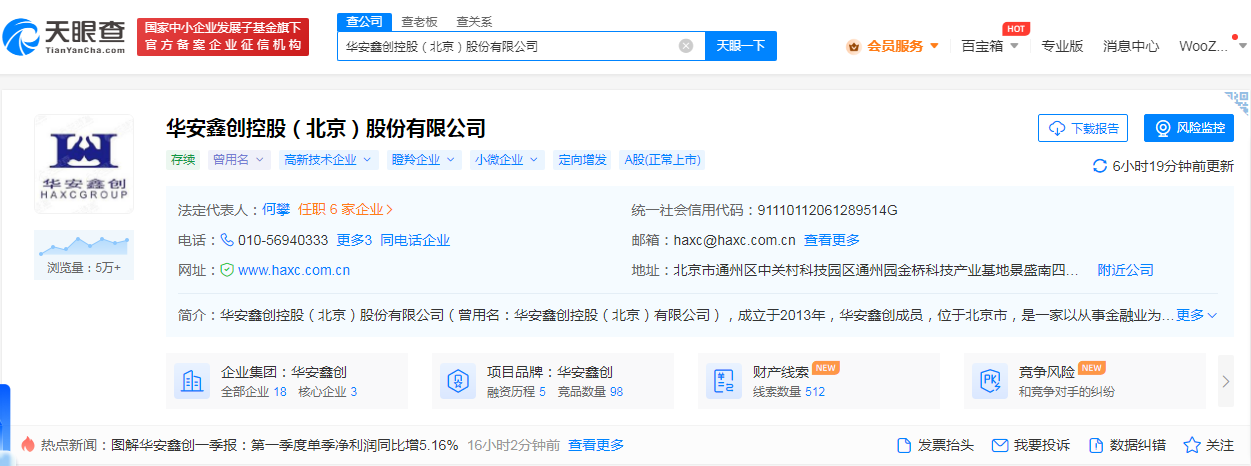Click 查看更多 beside the hot news
Image resolution: width=1251 pixels, height=466 pixels.
point(596,445)
